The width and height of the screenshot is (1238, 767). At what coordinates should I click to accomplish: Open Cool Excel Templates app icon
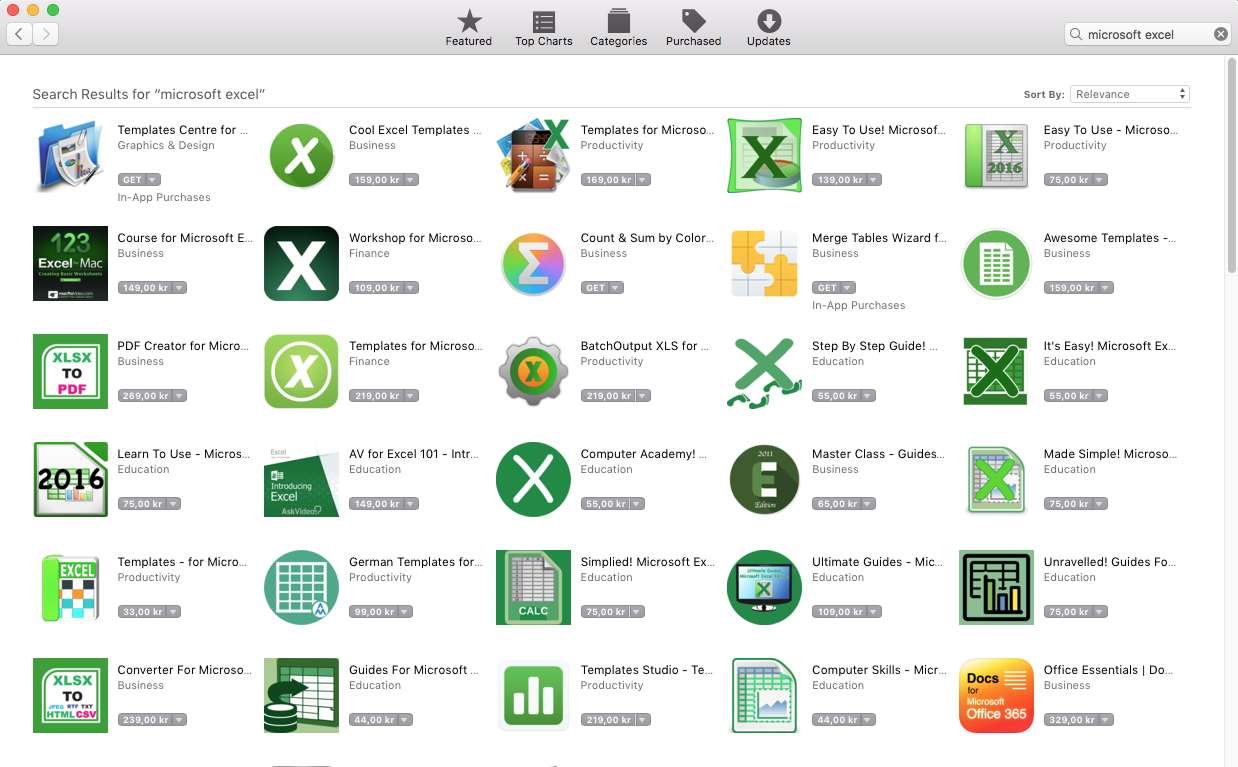coord(301,156)
